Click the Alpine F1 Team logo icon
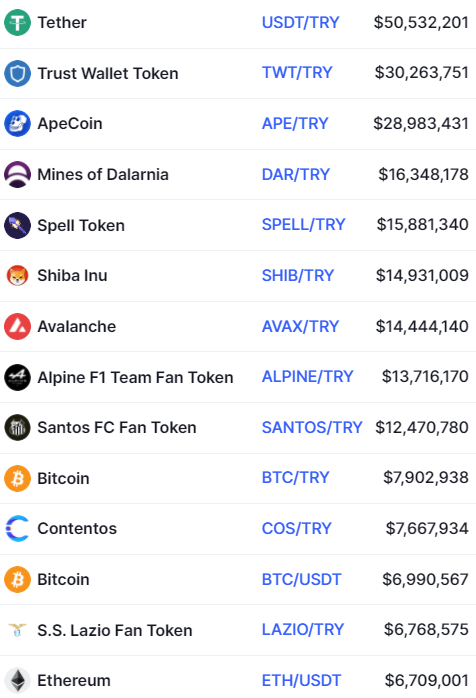 pos(17,377)
